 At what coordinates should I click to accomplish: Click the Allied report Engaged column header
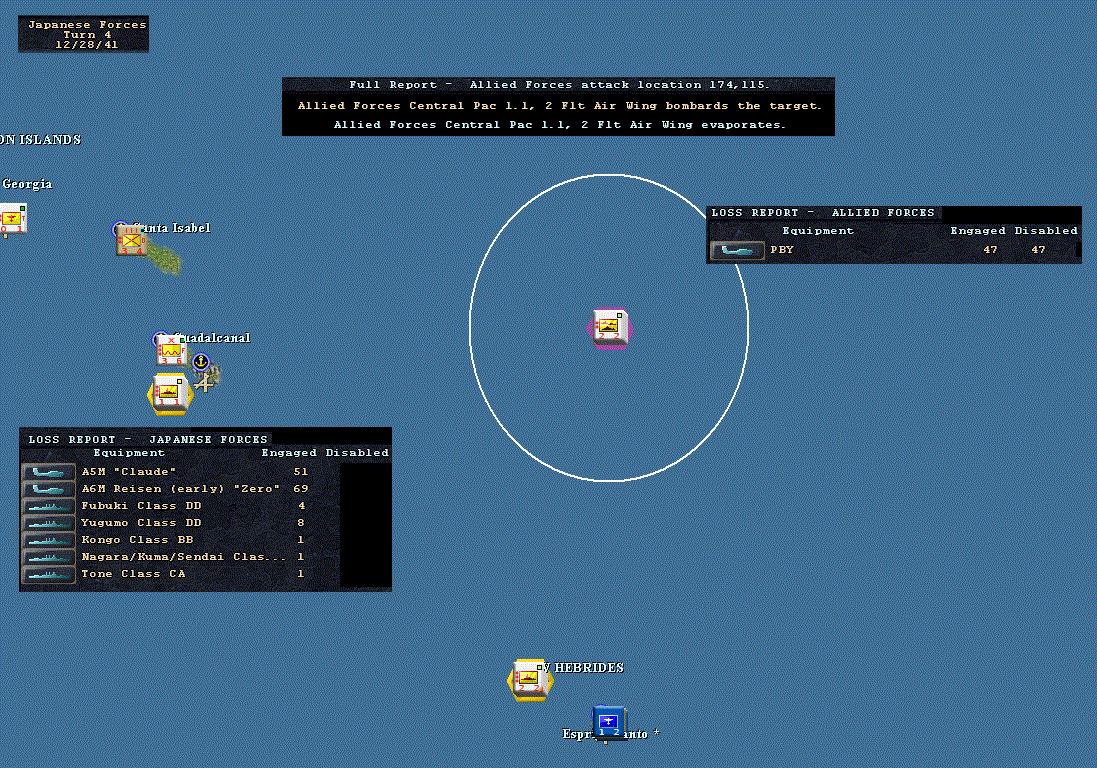(977, 231)
